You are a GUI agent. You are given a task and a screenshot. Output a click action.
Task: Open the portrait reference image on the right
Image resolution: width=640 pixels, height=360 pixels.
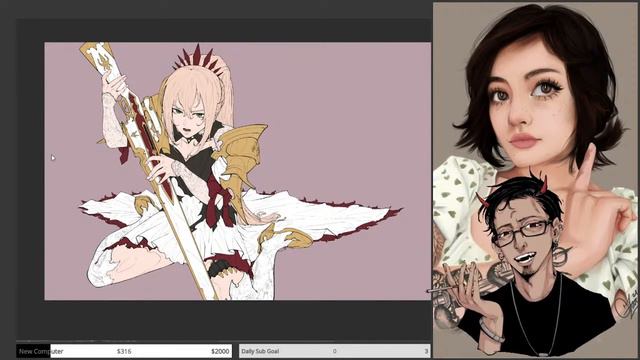coord(536,180)
